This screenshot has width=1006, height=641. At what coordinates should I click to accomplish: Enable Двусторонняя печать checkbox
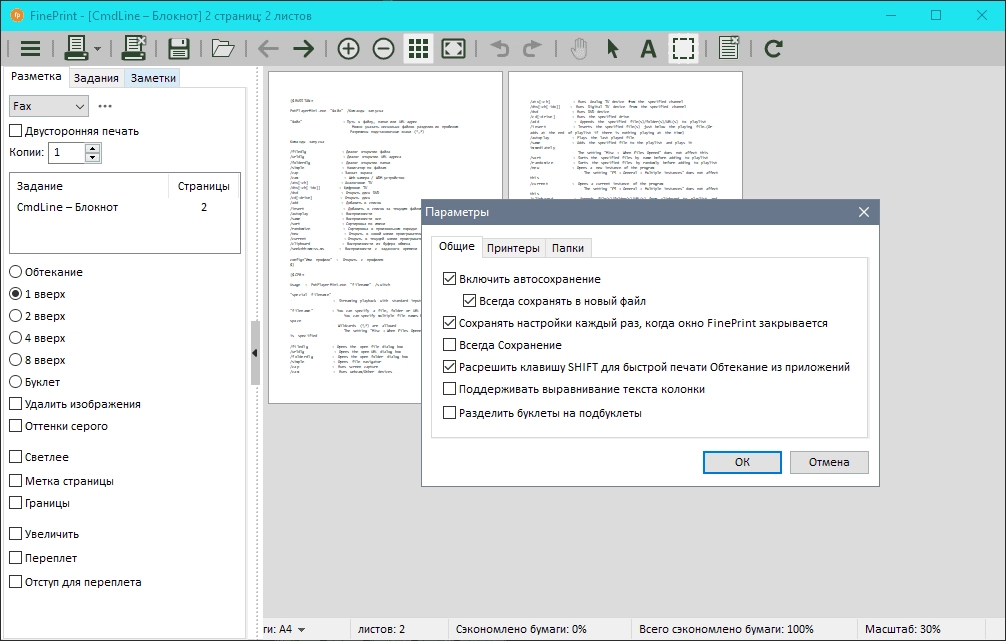[x=15, y=131]
